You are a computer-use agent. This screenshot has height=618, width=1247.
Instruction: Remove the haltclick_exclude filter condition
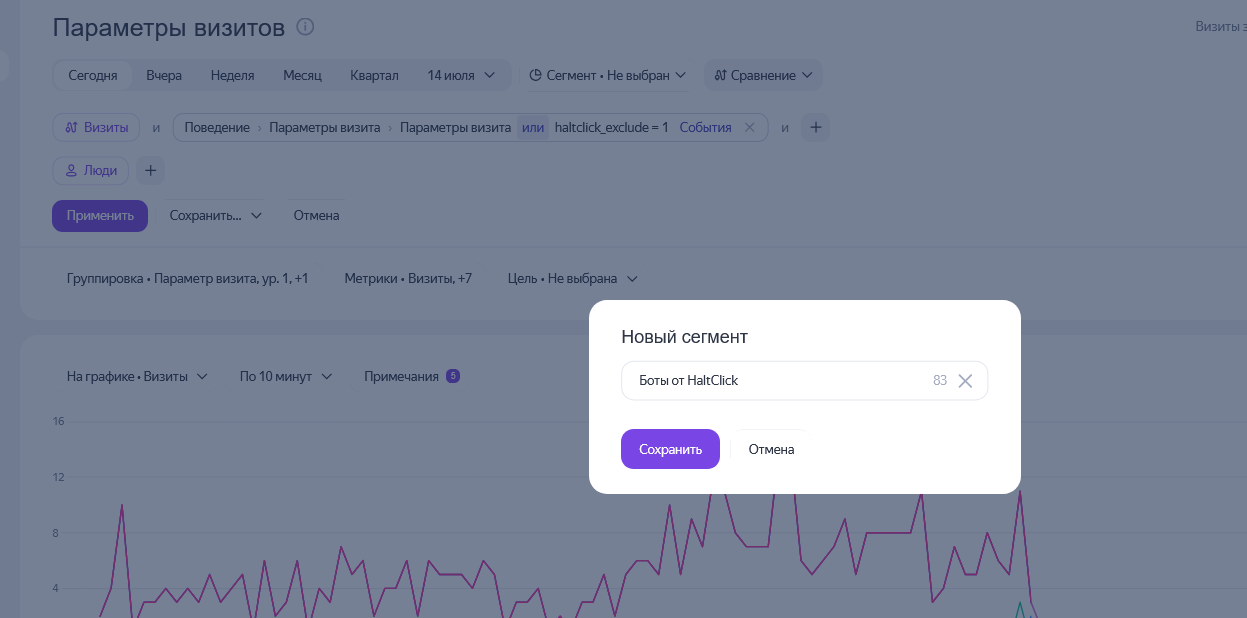(x=749, y=127)
